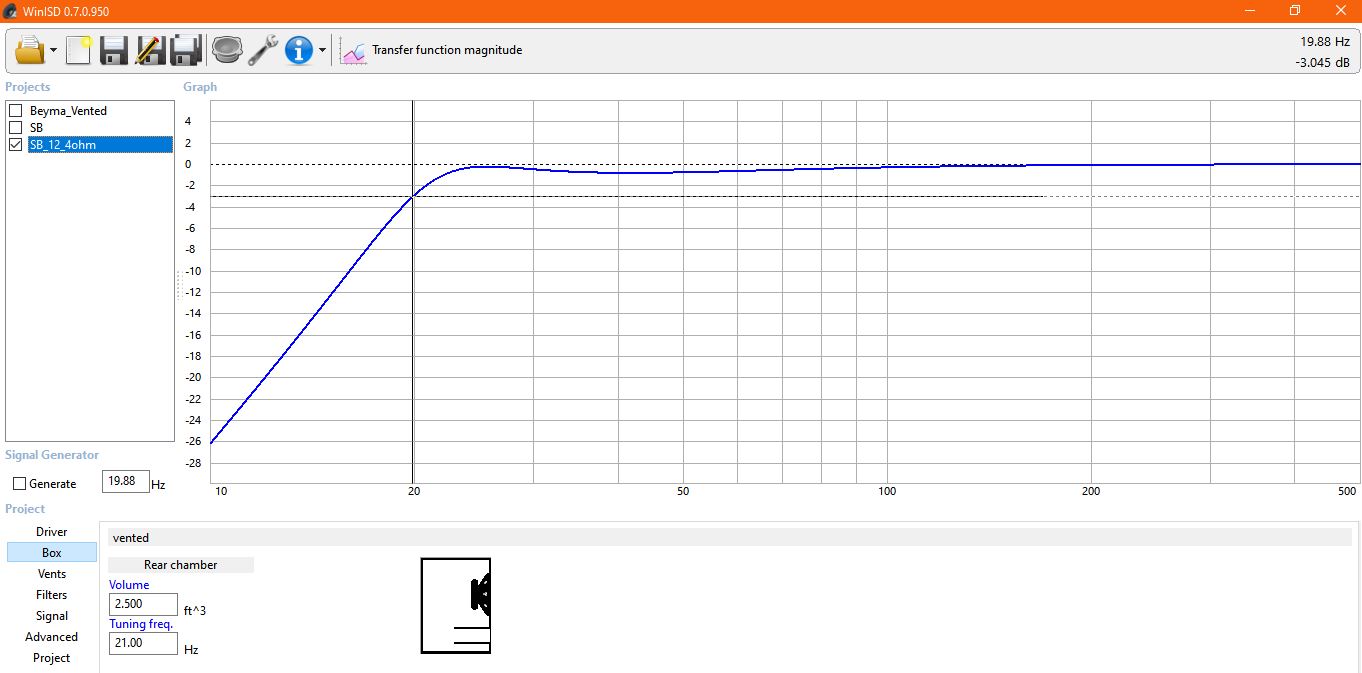Open settings with the wrench icon
Viewport: 1362px width, 673px height.
[263, 49]
